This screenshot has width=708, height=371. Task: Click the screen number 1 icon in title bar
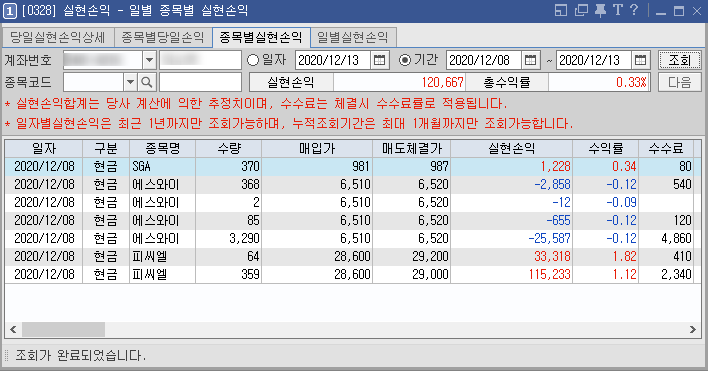pos(10,11)
